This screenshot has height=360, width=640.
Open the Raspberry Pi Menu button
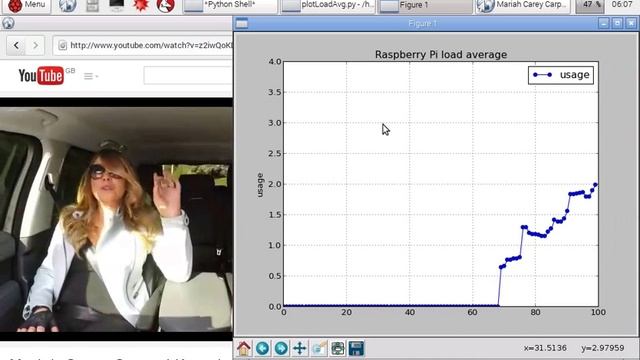pos(27,5)
